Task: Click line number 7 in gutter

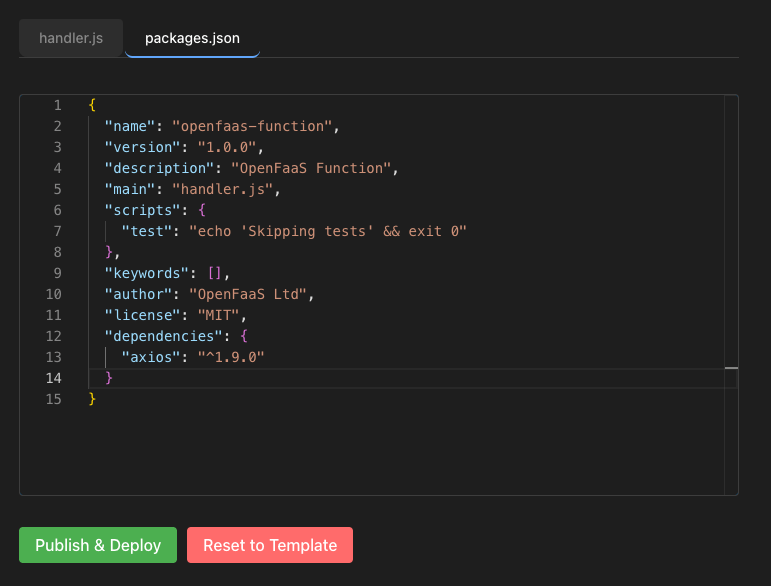Action: (58, 231)
